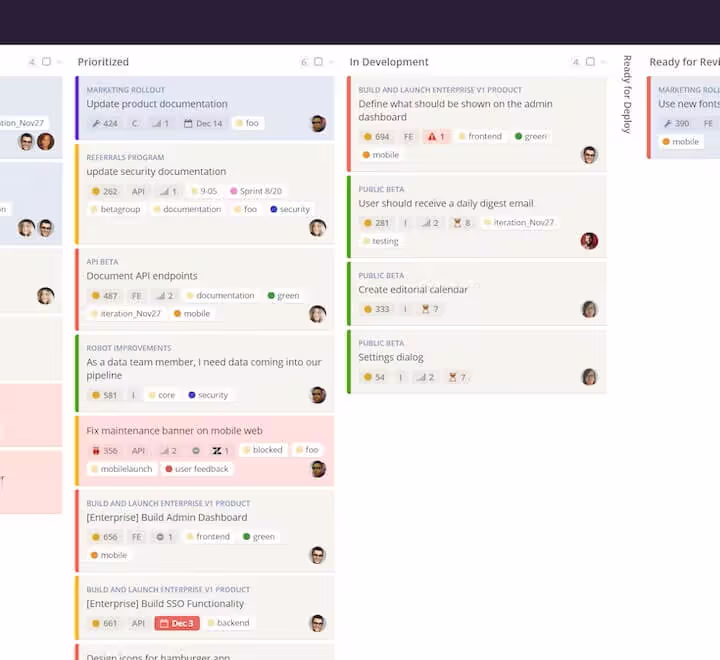Click story ID 581 badge
This screenshot has height=660, width=720.
click(105, 395)
